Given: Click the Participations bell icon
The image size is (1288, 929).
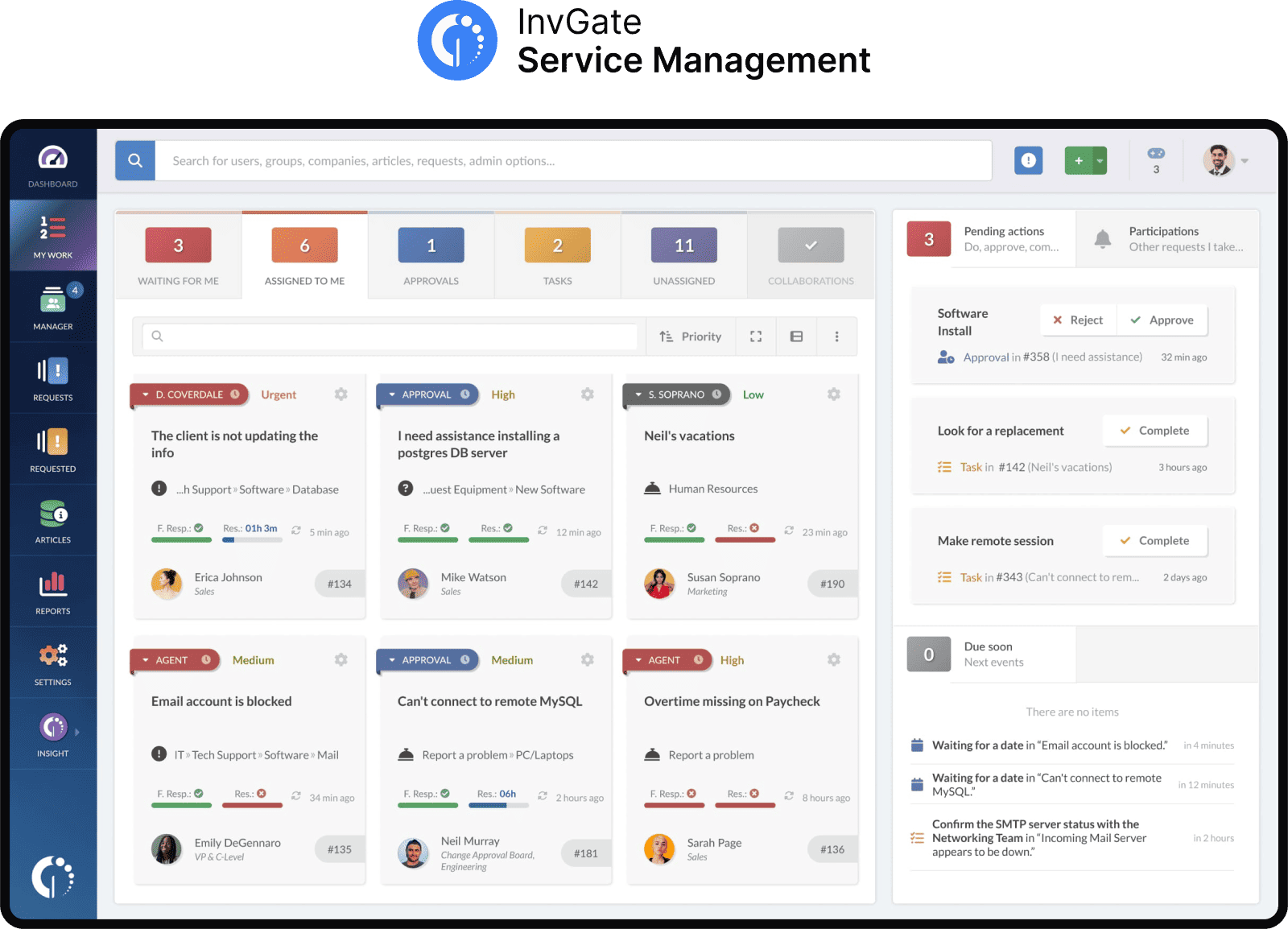Looking at the screenshot, I should pyautogui.click(x=1103, y=239).
